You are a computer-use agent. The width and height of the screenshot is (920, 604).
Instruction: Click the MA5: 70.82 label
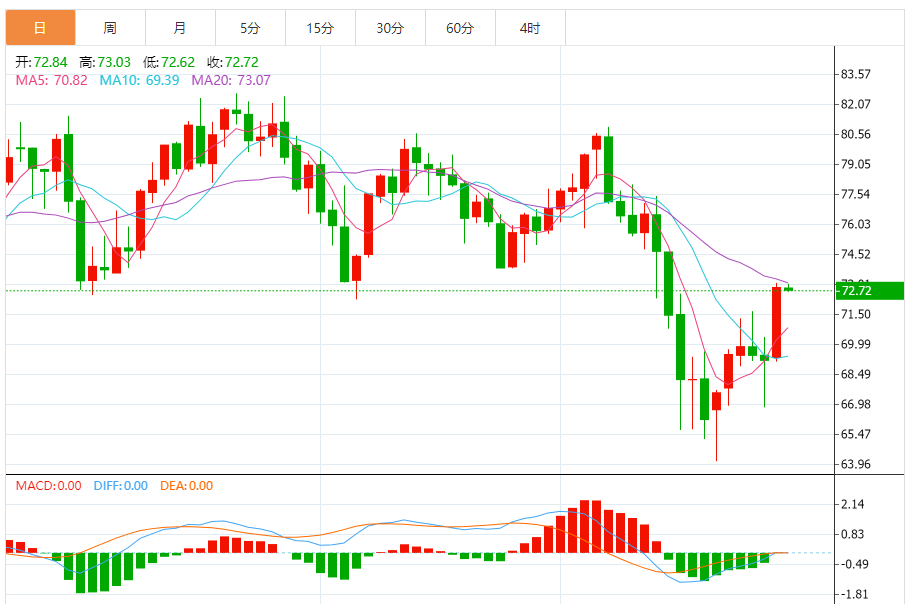[x=51, y=80]
